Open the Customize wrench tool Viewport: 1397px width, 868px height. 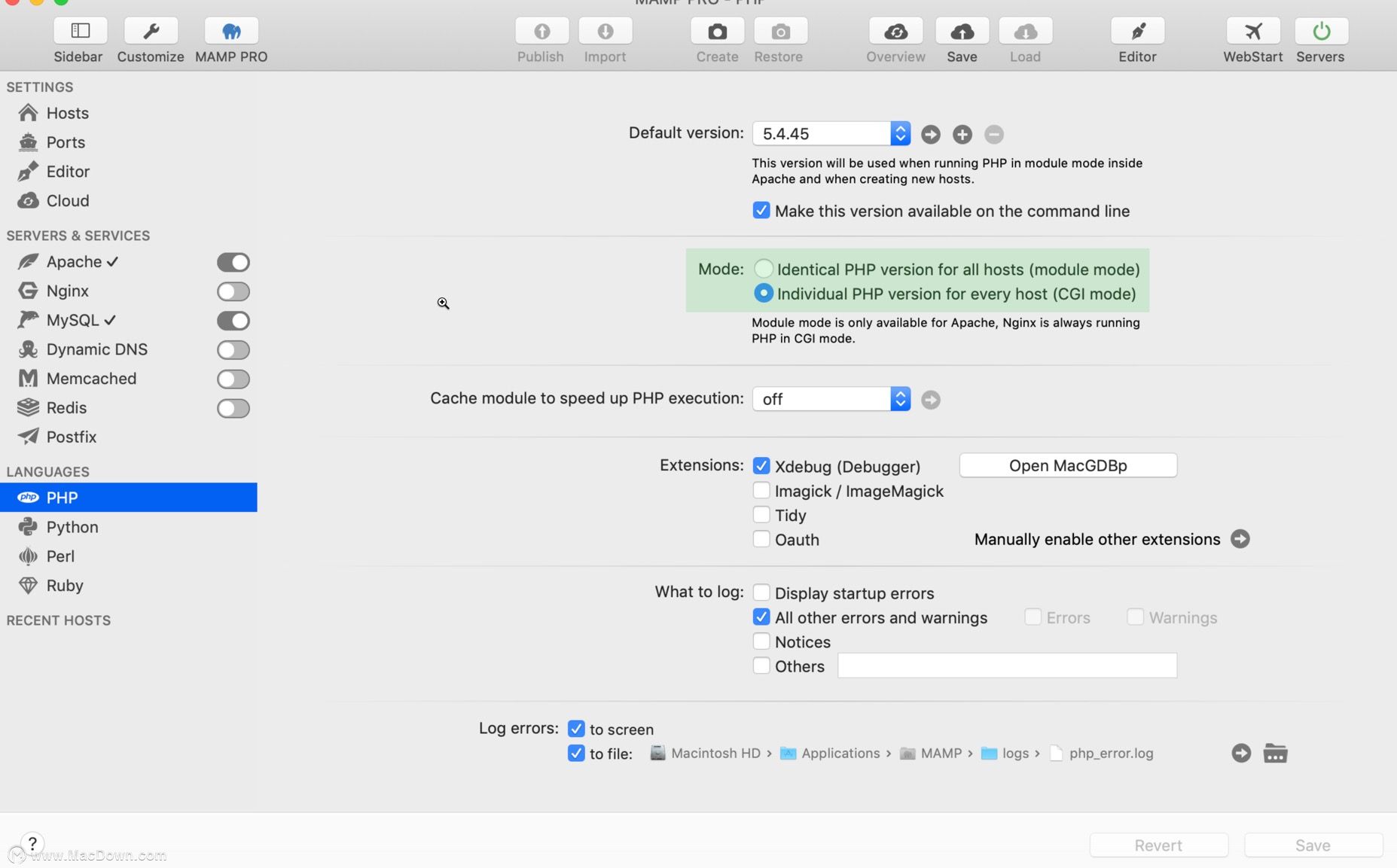151,31
